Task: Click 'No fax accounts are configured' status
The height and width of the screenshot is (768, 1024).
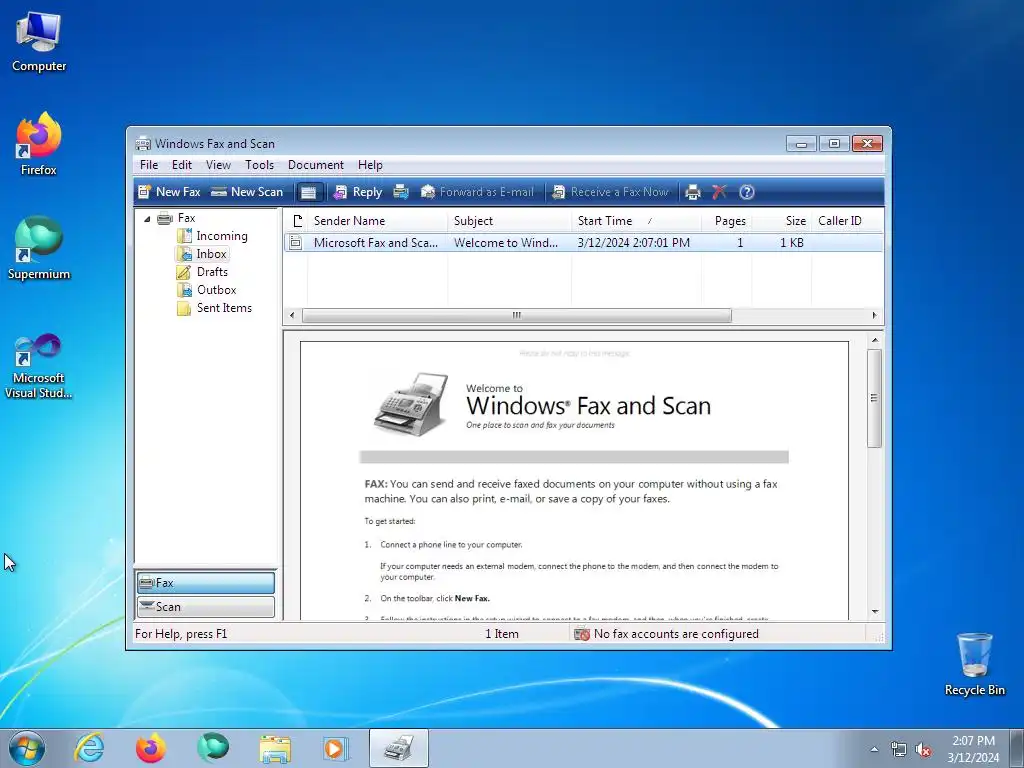Action: coord(676,634)
